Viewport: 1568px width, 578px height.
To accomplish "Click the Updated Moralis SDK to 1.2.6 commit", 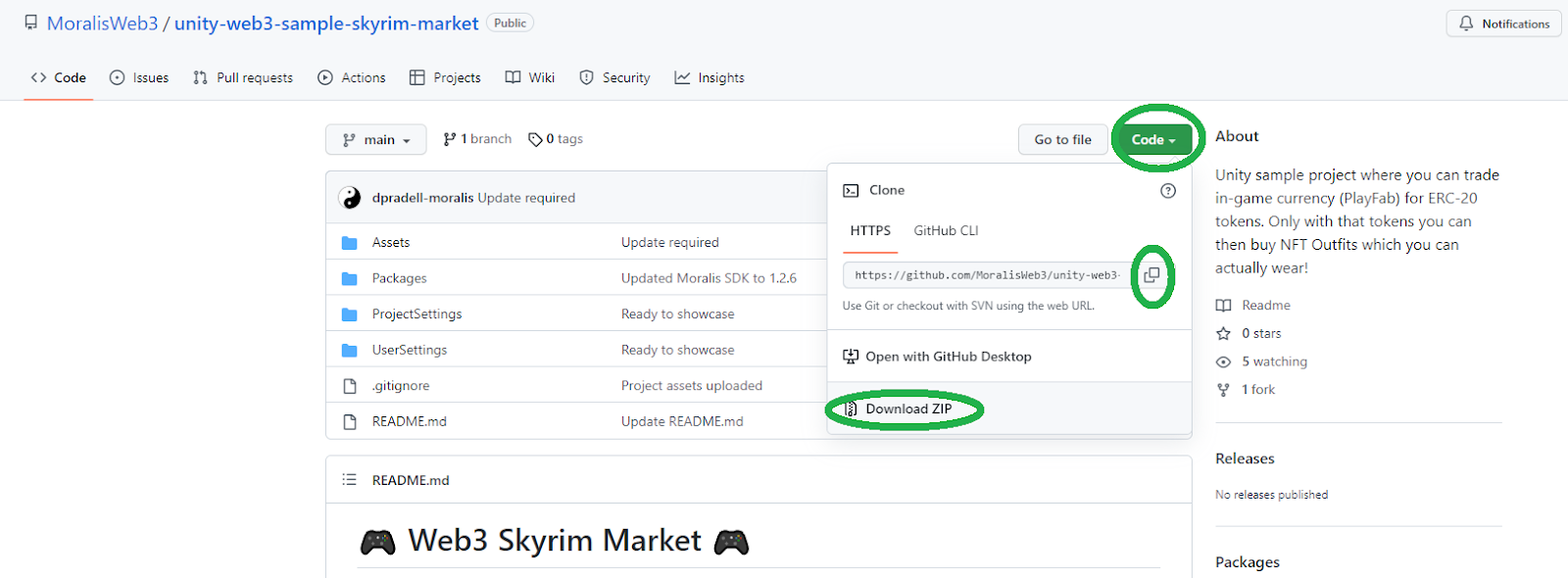I will pos(709,278).
